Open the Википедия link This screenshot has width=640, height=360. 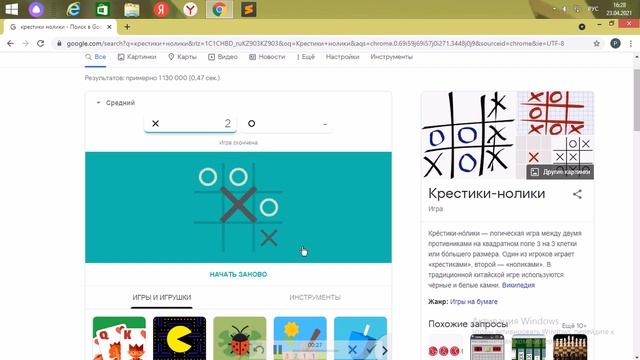click(x=518, y=285)
